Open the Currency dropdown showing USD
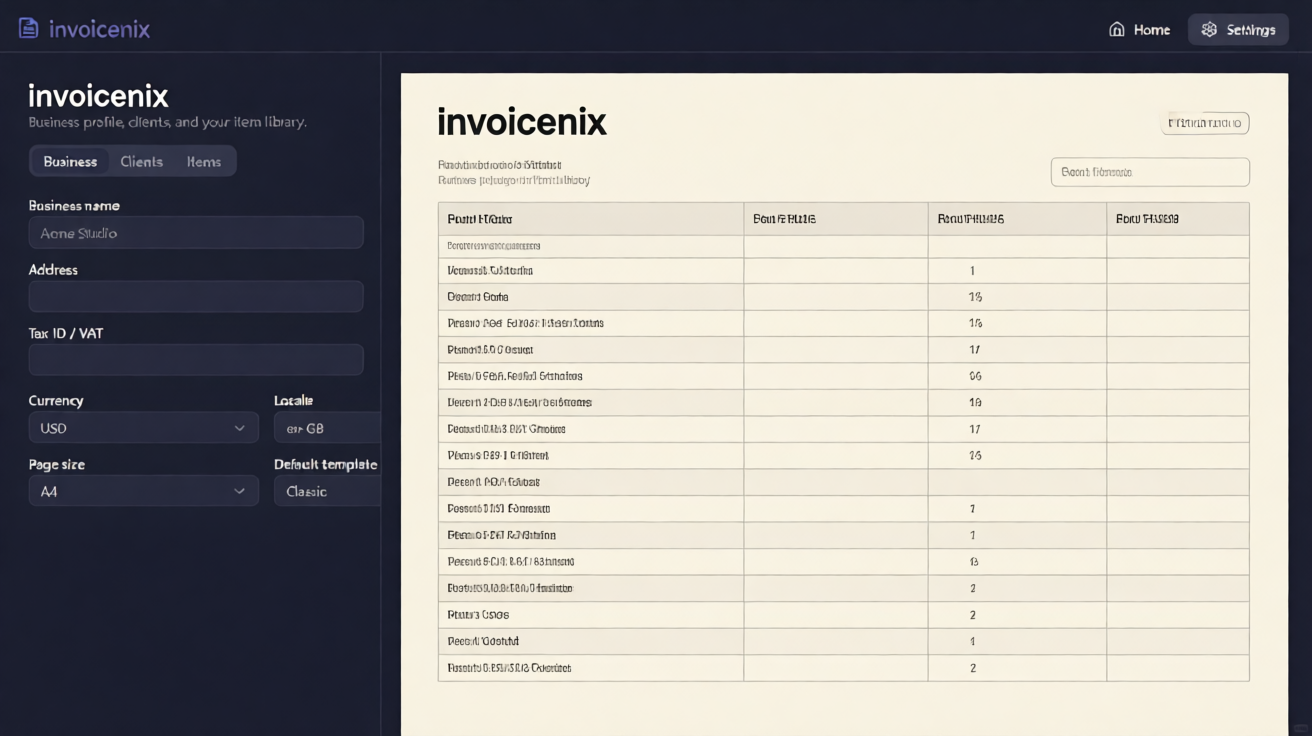Viewport: 1312px width, 736px height. [x=144, y=428]
